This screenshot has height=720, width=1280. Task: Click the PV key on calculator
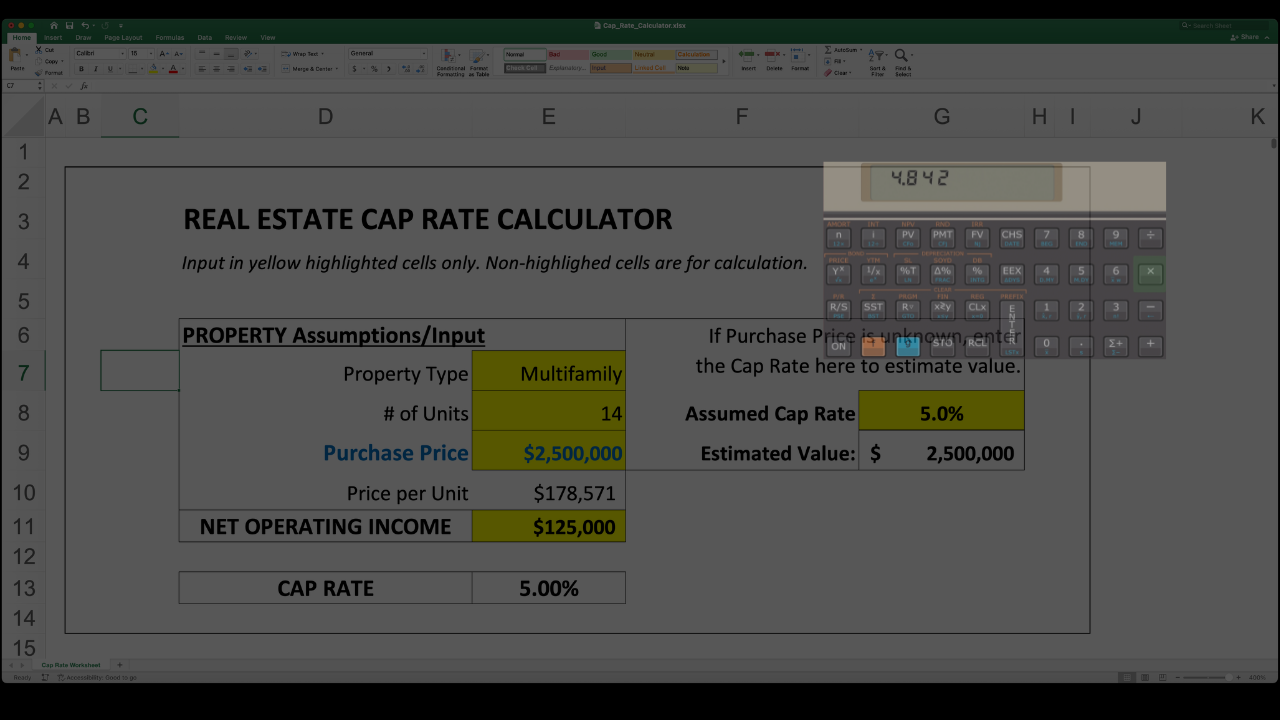click(x=908, y=238)
